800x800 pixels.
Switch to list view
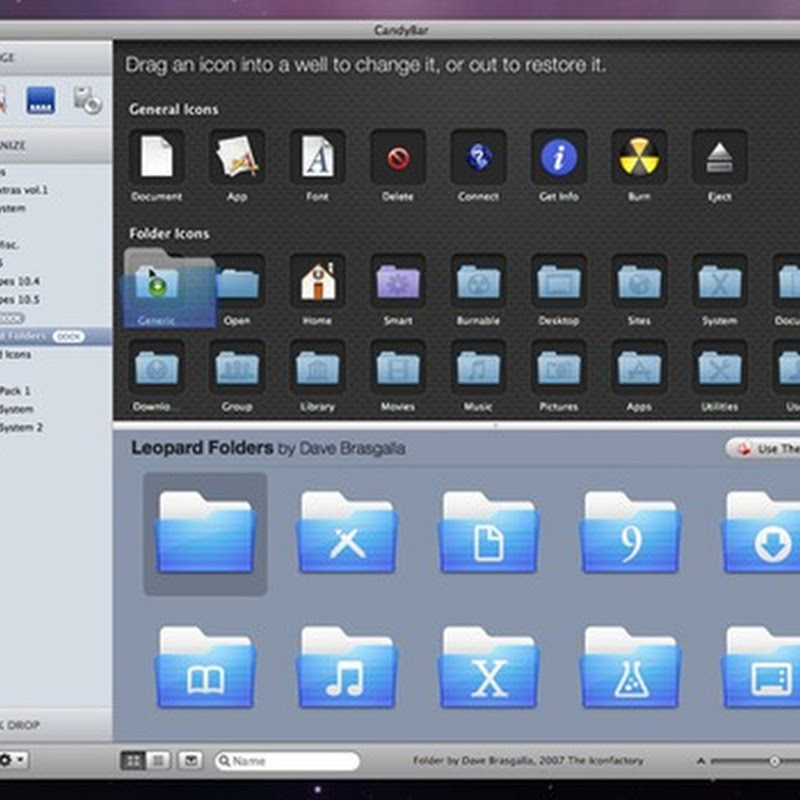click(158, 761)
